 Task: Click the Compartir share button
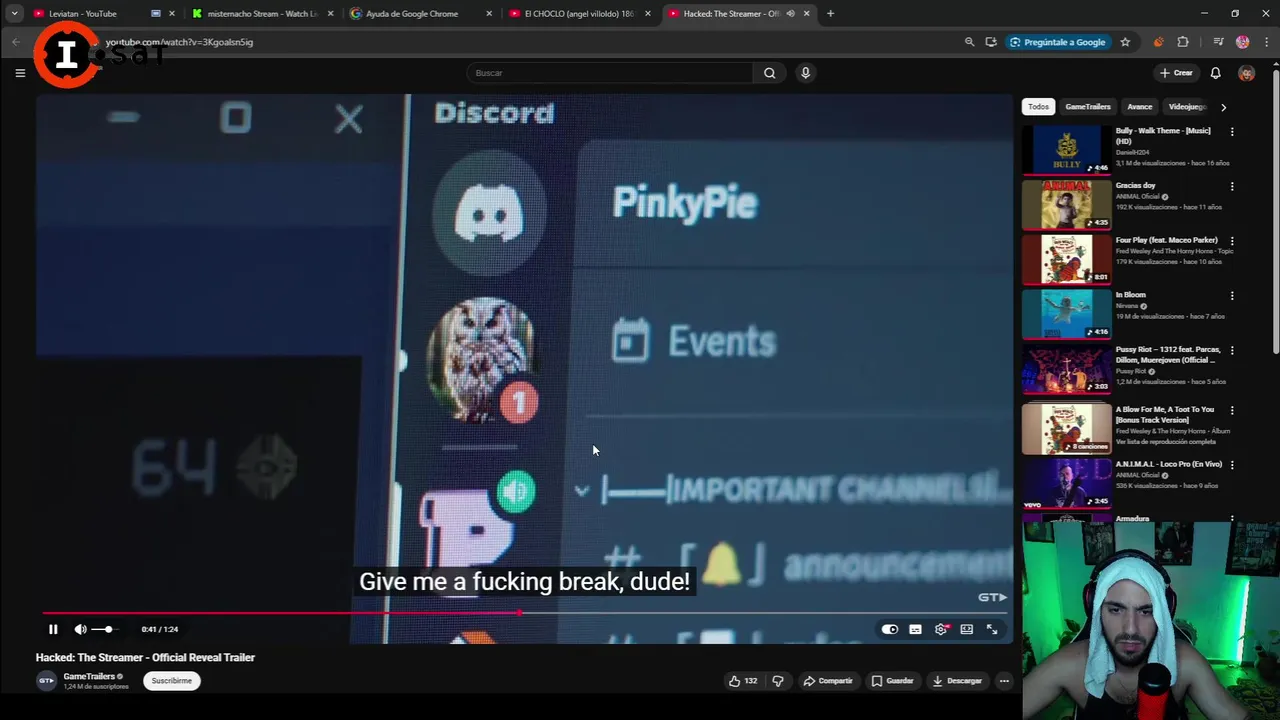point(828,681)
